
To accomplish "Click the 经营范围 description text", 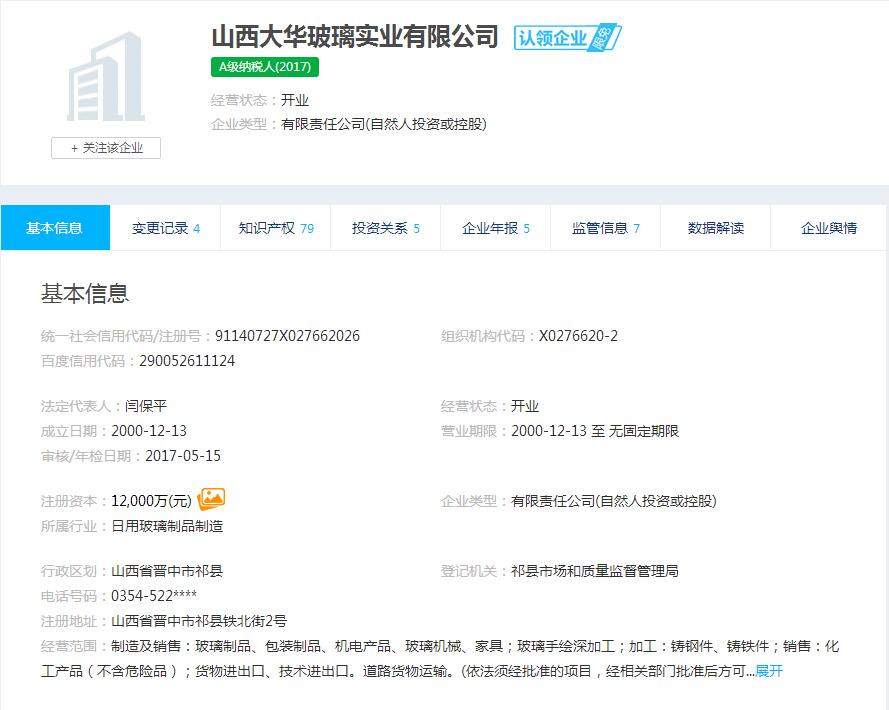I will coord(440,658).
